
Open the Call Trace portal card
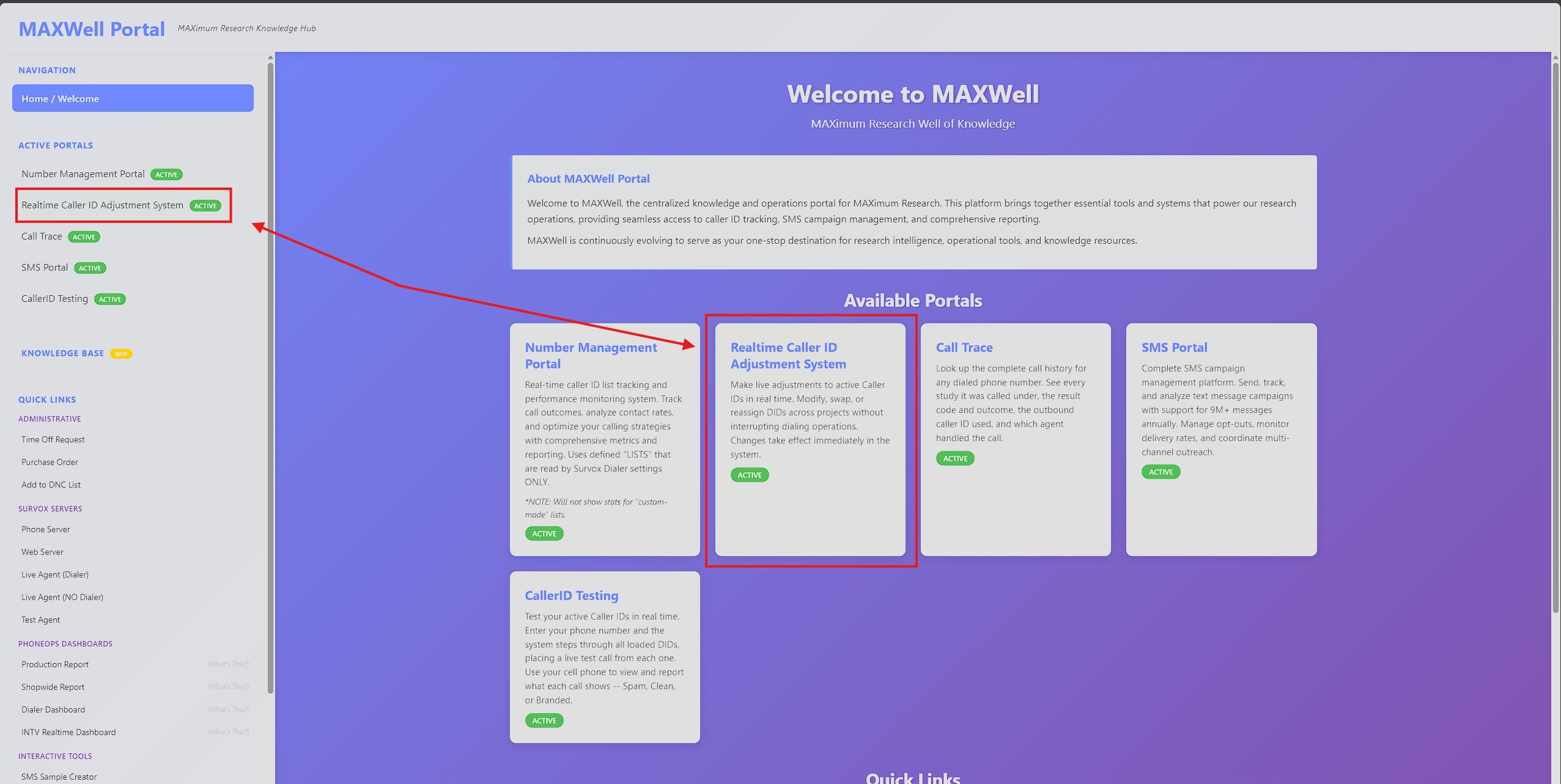click(x=1016, y=439)
